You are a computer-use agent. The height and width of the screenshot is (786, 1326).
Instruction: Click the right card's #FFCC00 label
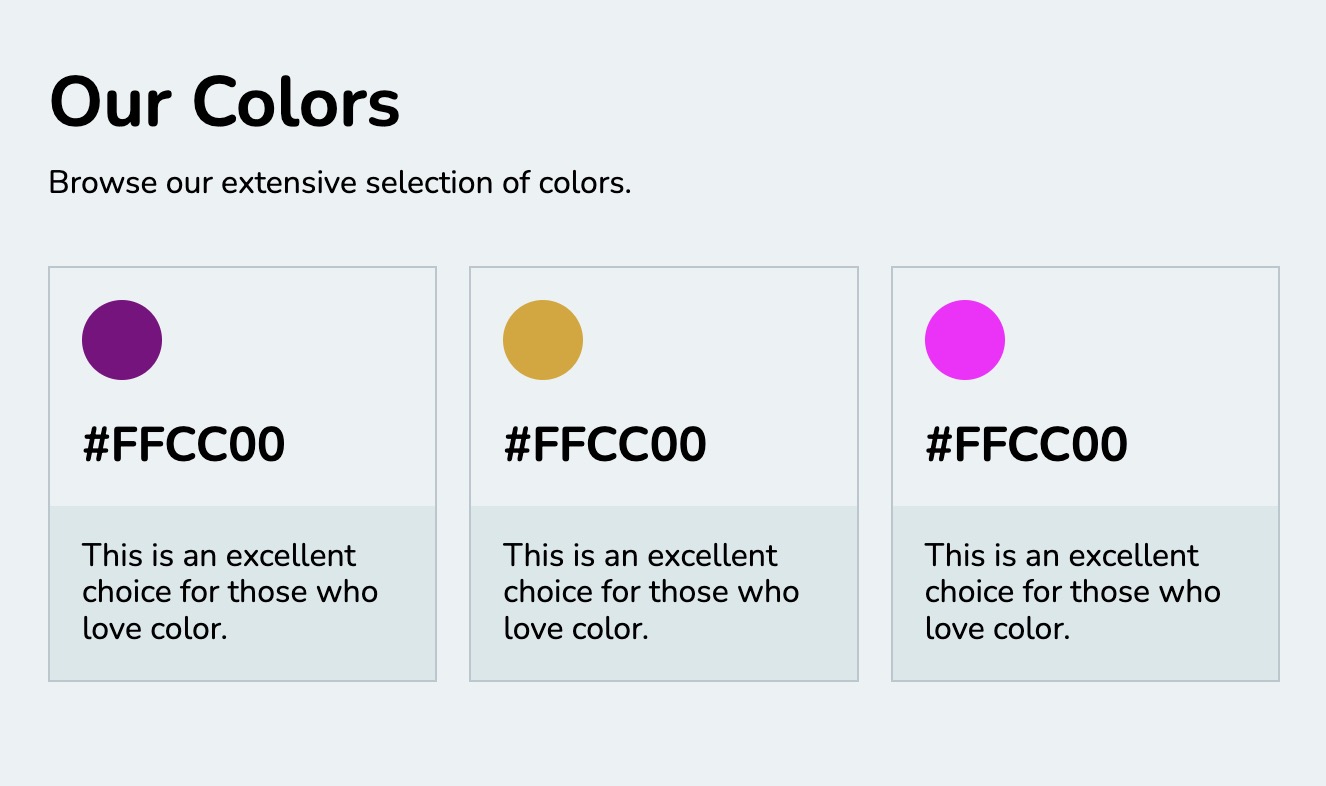click(1026, 443)
